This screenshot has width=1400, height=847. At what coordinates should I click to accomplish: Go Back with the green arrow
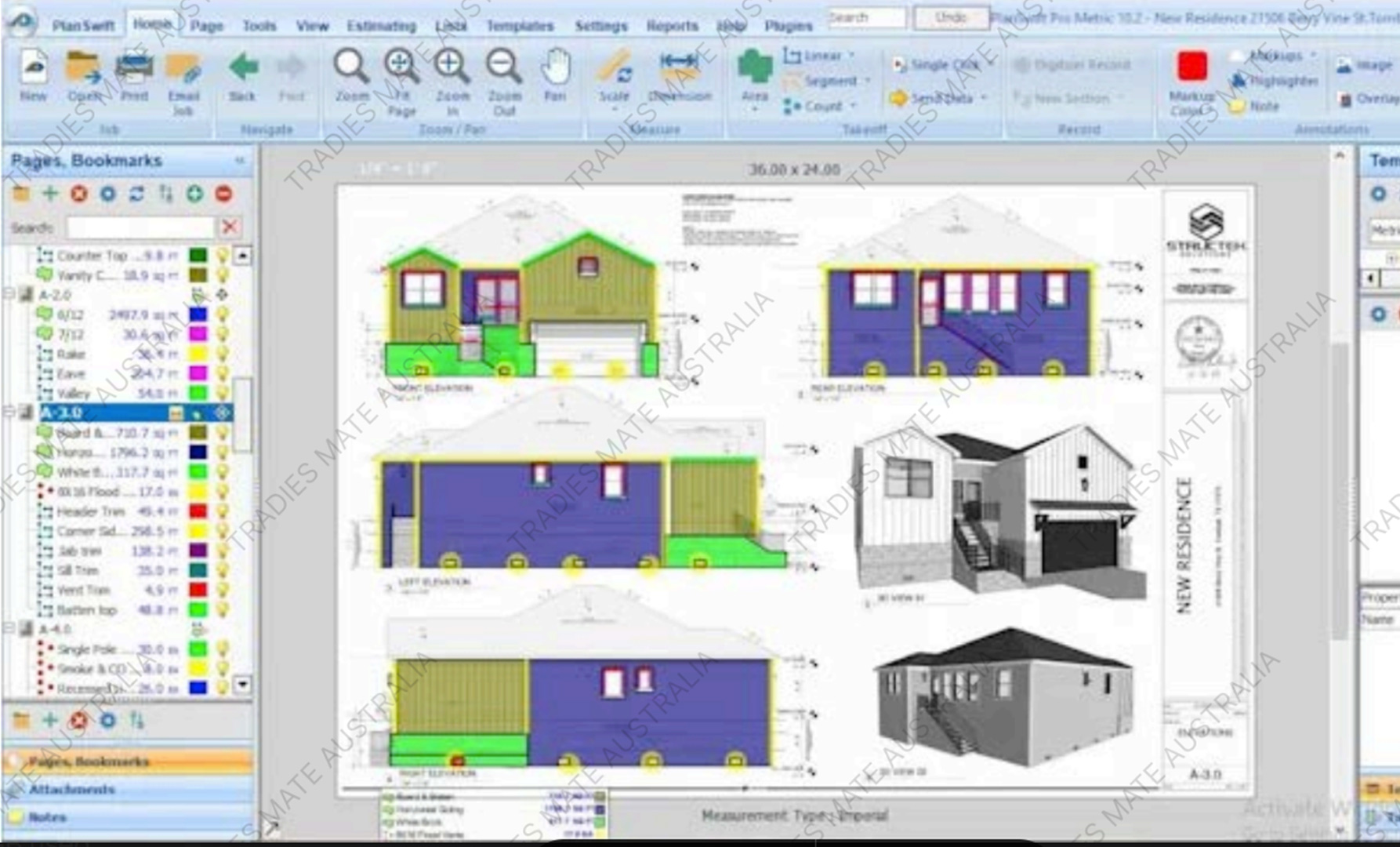coord(243,75)
